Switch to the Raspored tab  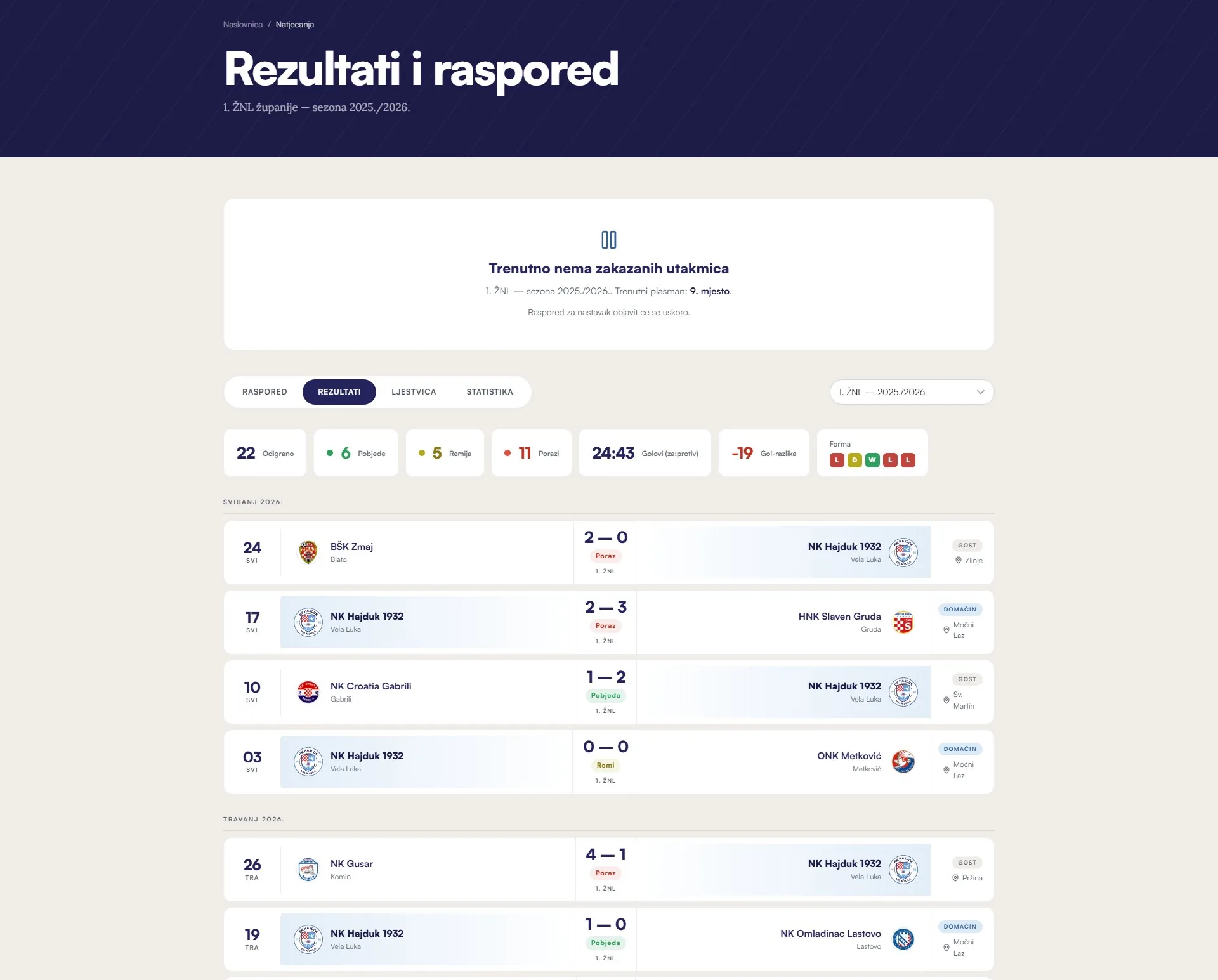(265, 392)
